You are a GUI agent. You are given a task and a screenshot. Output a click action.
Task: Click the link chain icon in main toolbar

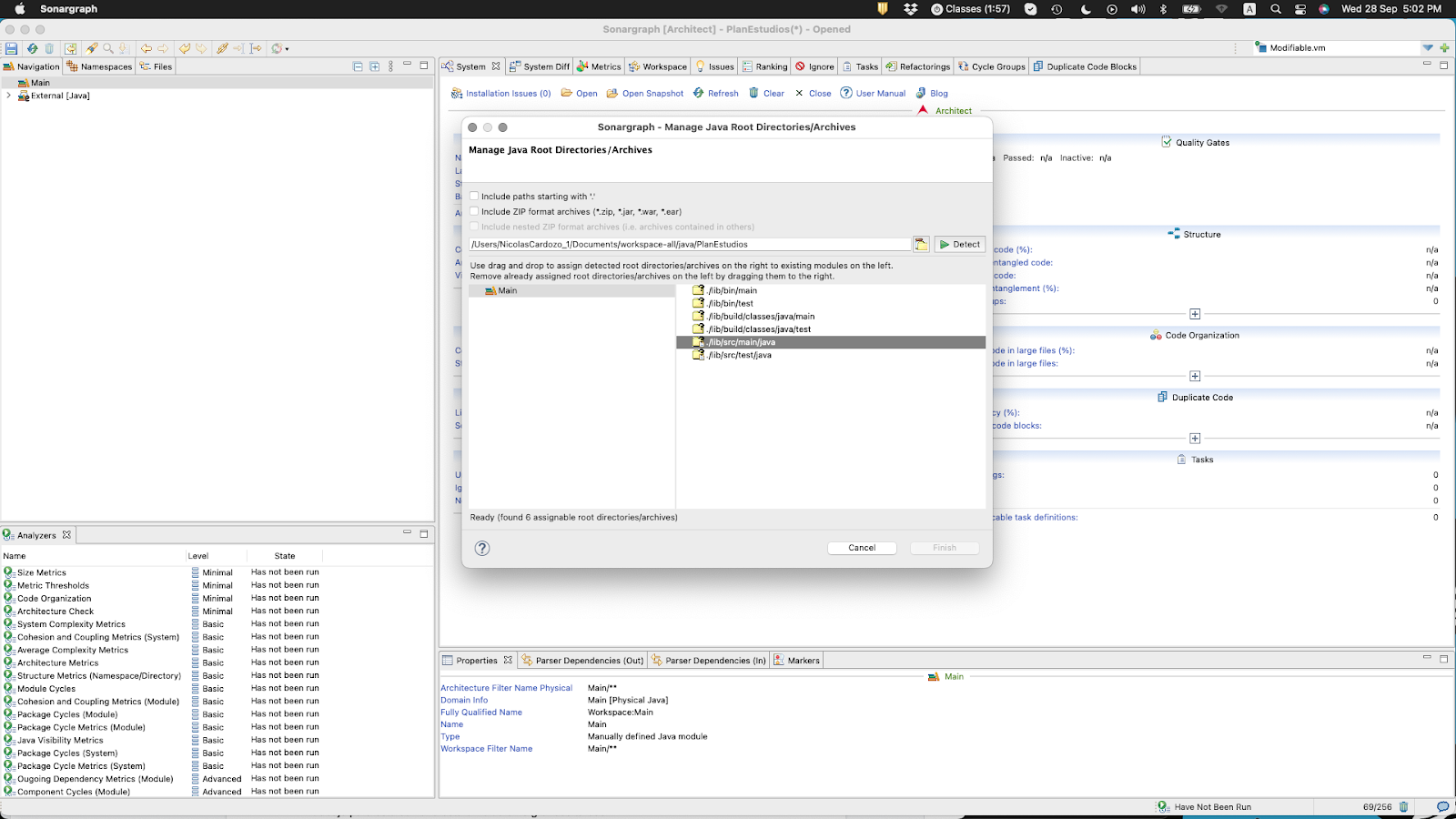coord(222,48)
